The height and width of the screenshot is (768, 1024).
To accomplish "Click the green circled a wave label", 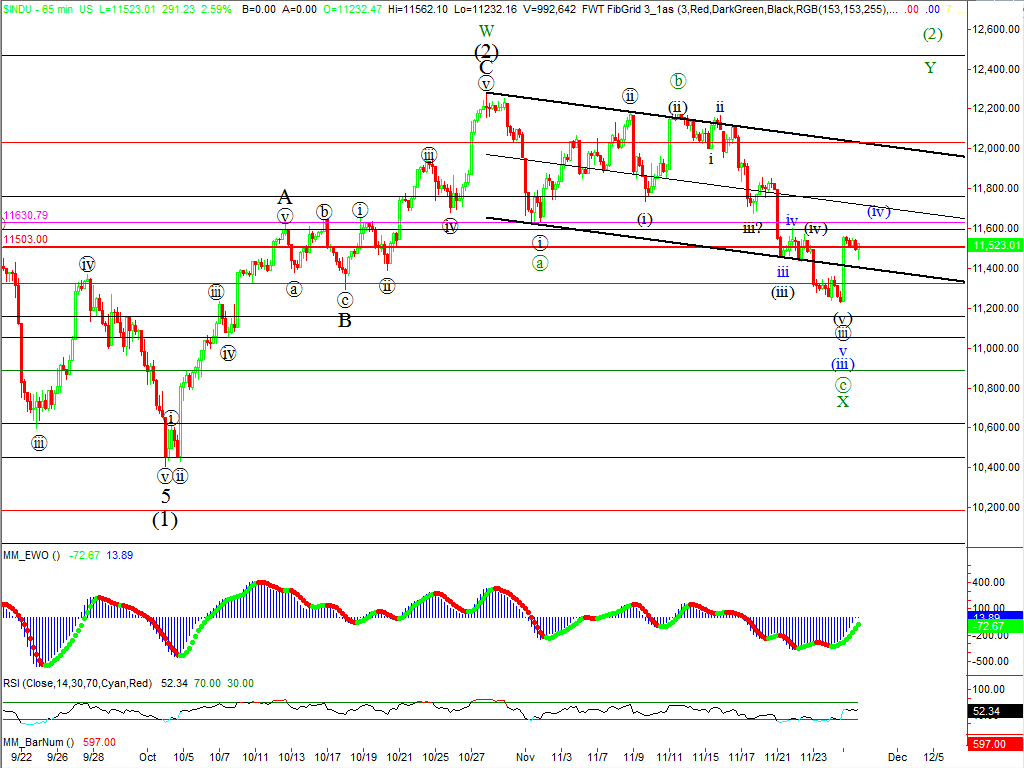I will (539, 263).
